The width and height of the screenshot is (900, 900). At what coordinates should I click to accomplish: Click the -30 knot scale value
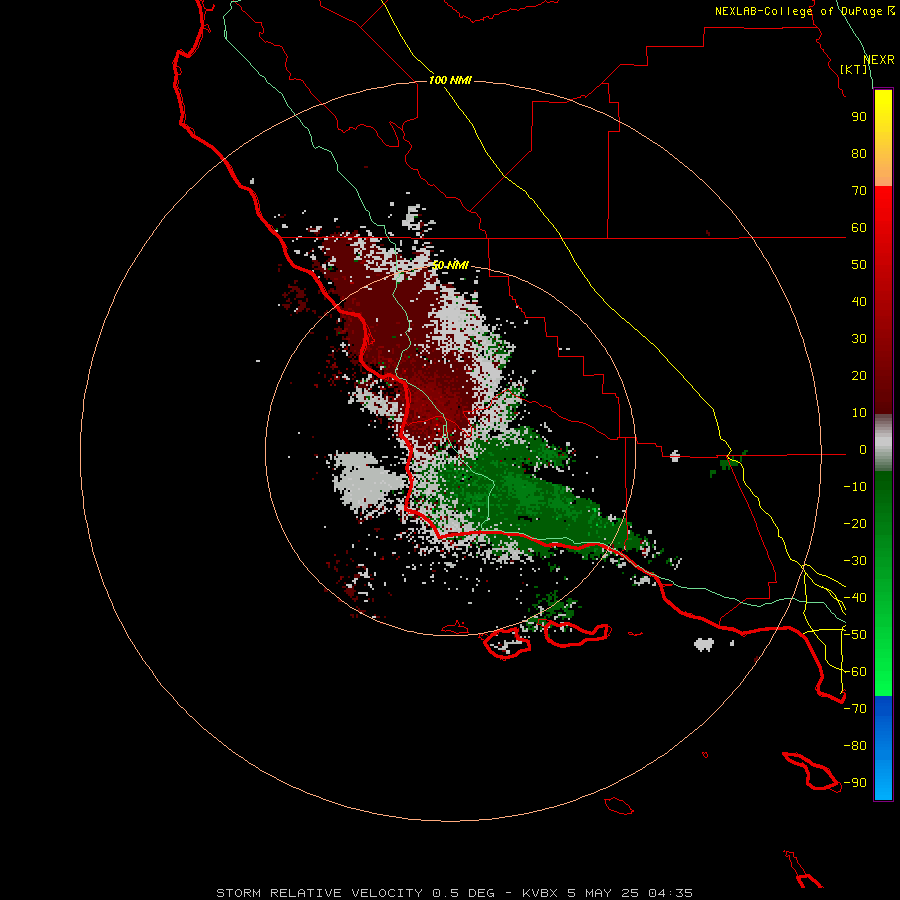coord(855,561)
